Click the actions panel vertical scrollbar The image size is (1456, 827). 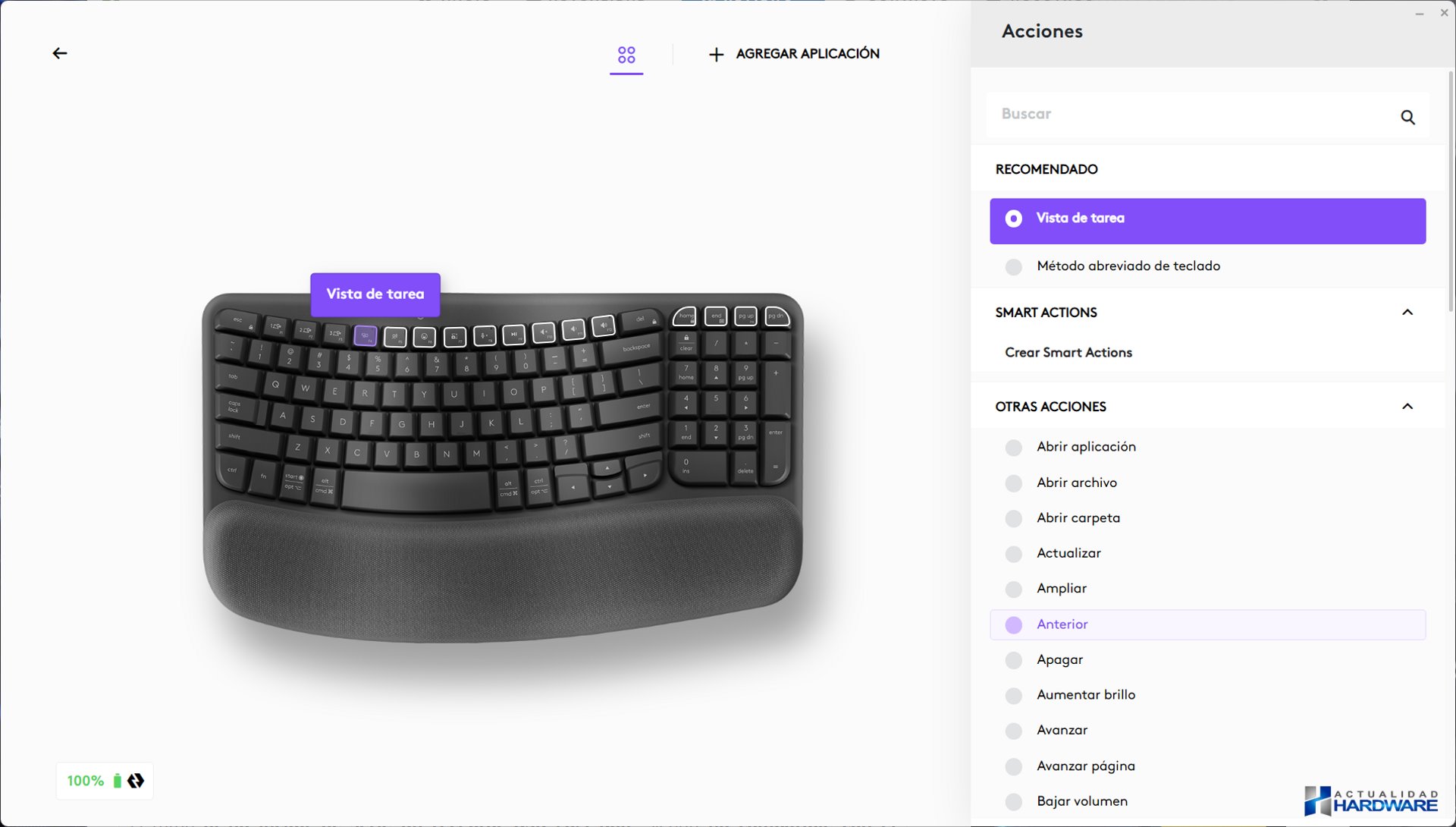[x=1450, y=190]
